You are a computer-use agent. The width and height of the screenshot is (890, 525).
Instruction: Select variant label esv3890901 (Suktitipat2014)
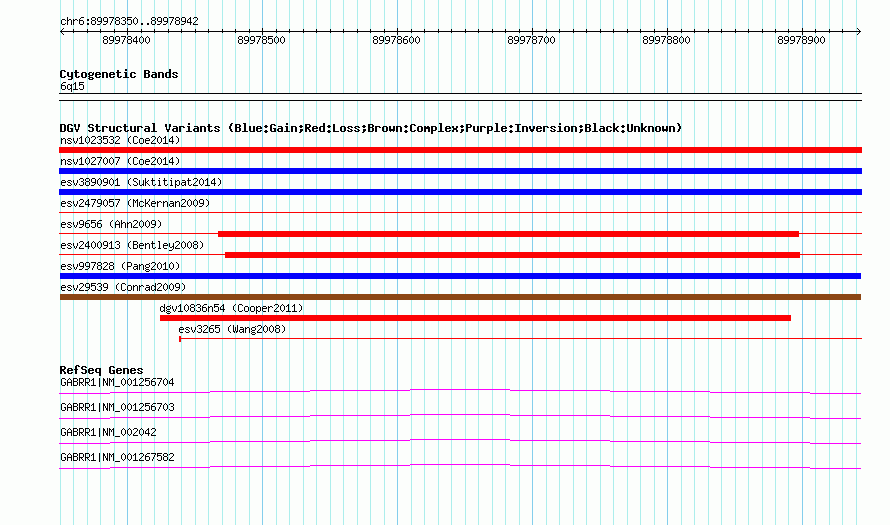pyautogui.click(x=141, y=182)
